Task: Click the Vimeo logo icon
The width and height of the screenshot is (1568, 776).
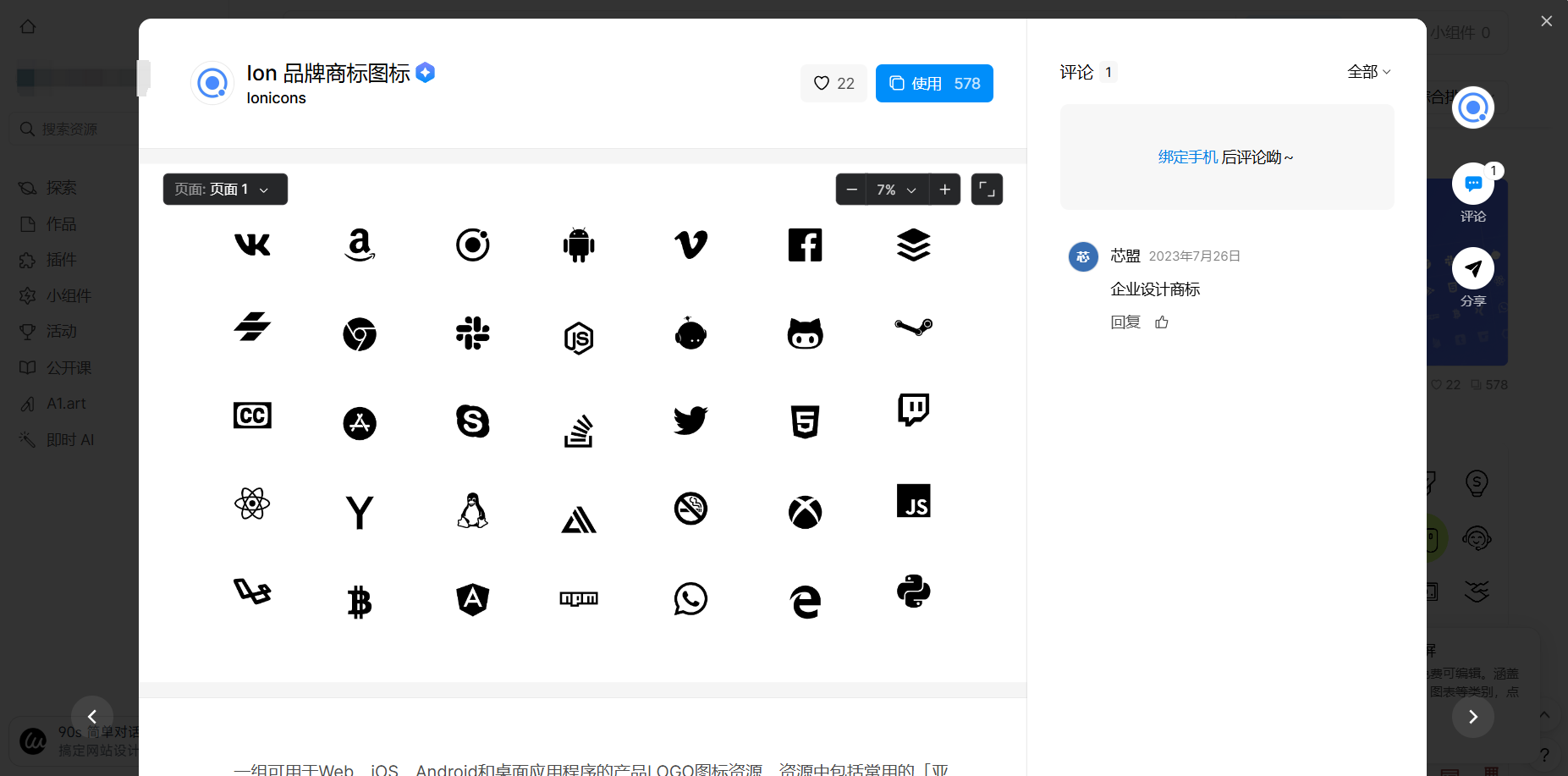Action: click(690, 245)
